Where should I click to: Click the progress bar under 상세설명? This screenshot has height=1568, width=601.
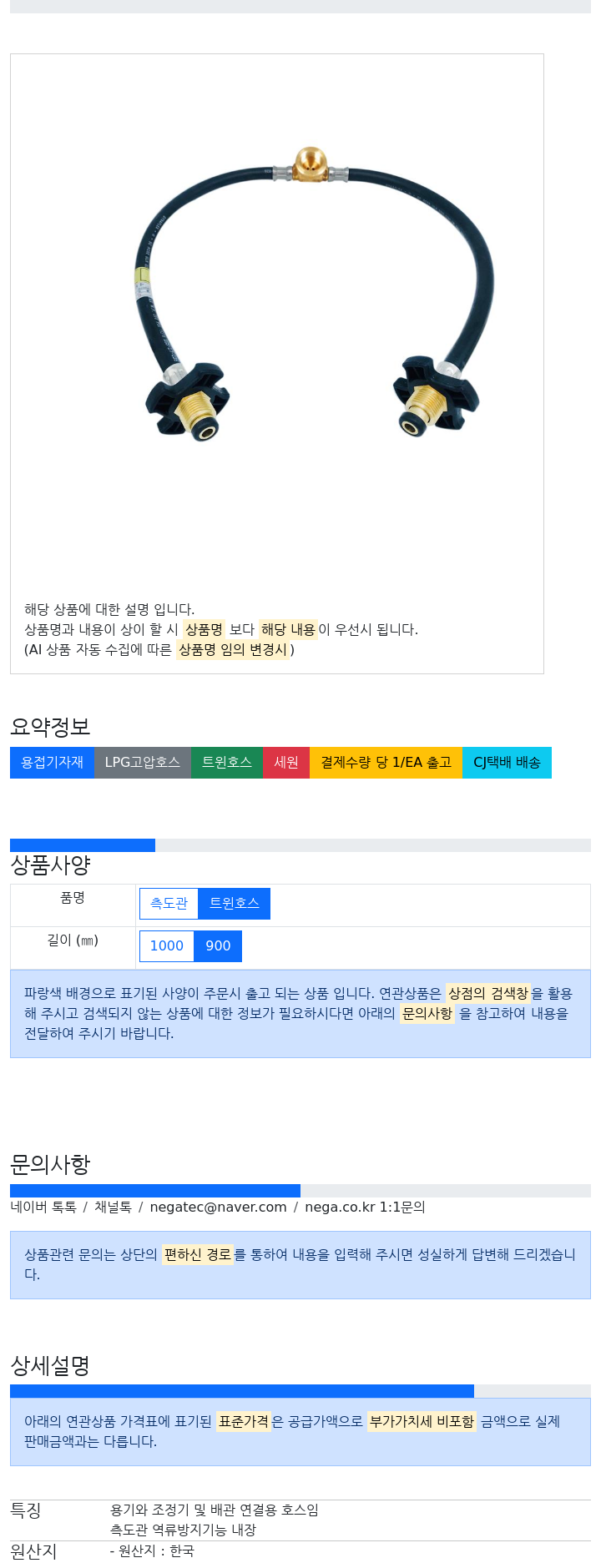click(300, 1391)
